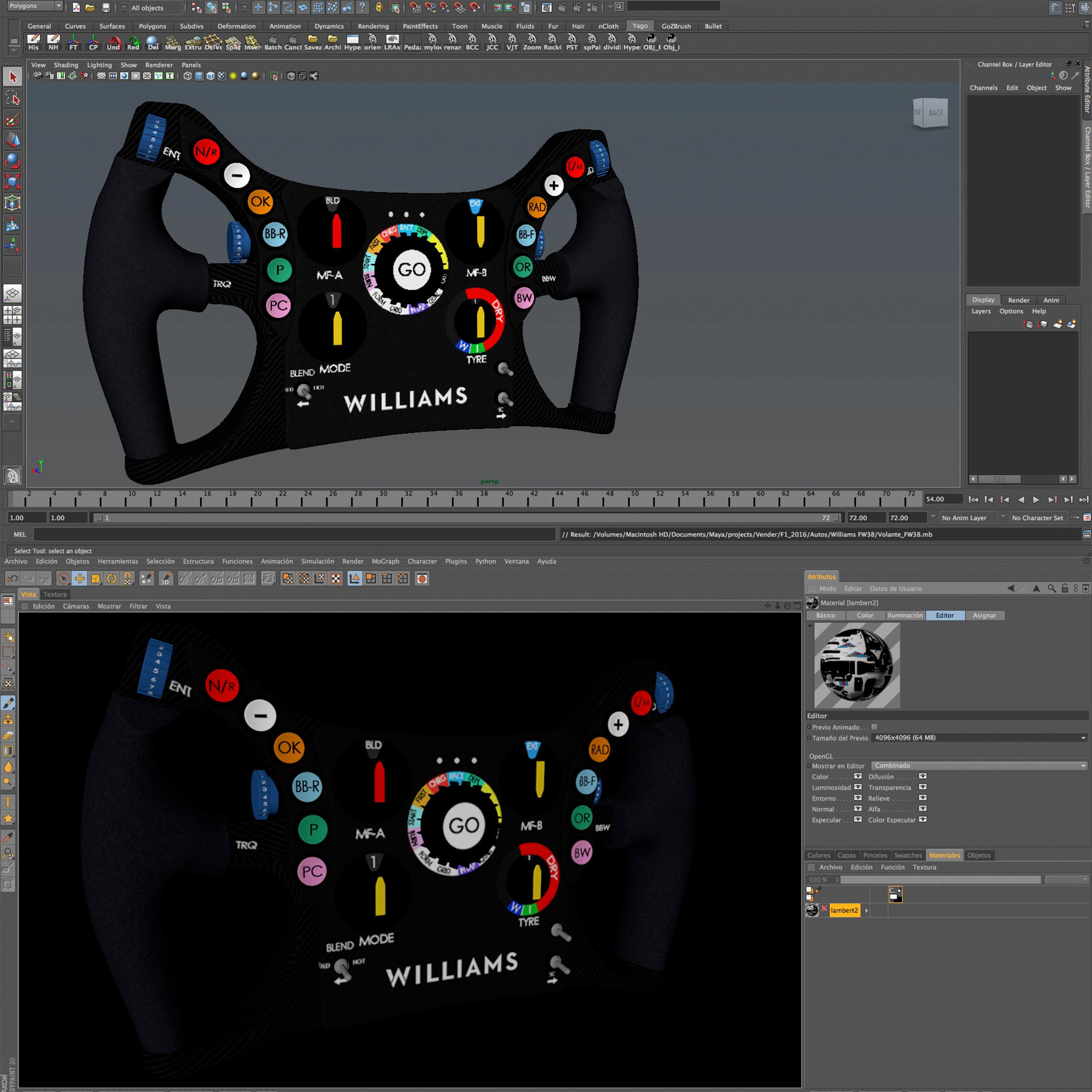1092x1092 pixels.
Task: Enable textured display checker icon in viewport
Action: 222,76
